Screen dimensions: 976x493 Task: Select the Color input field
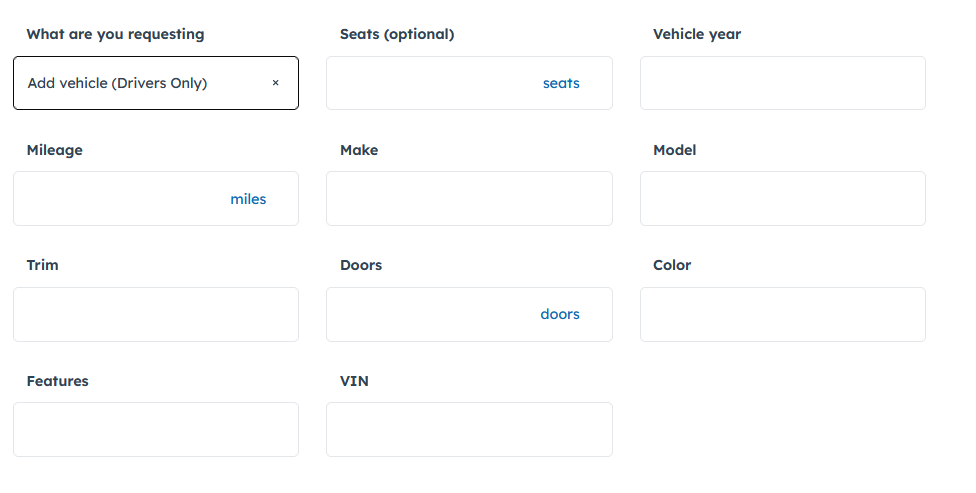point(782,314)
